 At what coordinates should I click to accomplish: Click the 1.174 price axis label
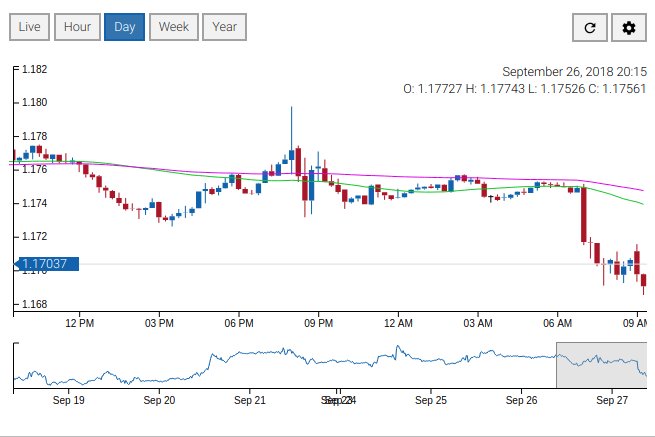pyautogui.click(x=34, y=203)
